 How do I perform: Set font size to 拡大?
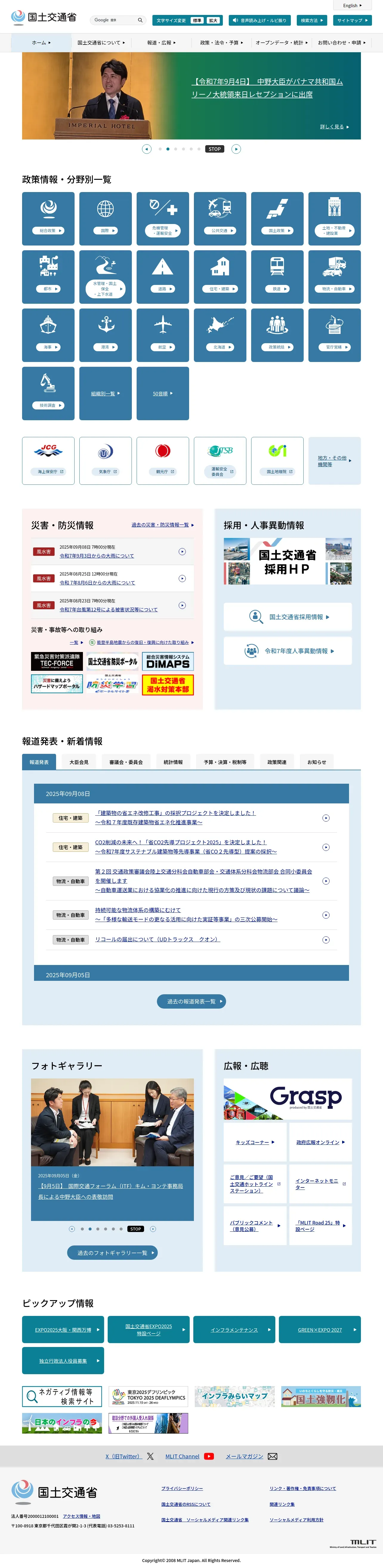coord(213,21)
